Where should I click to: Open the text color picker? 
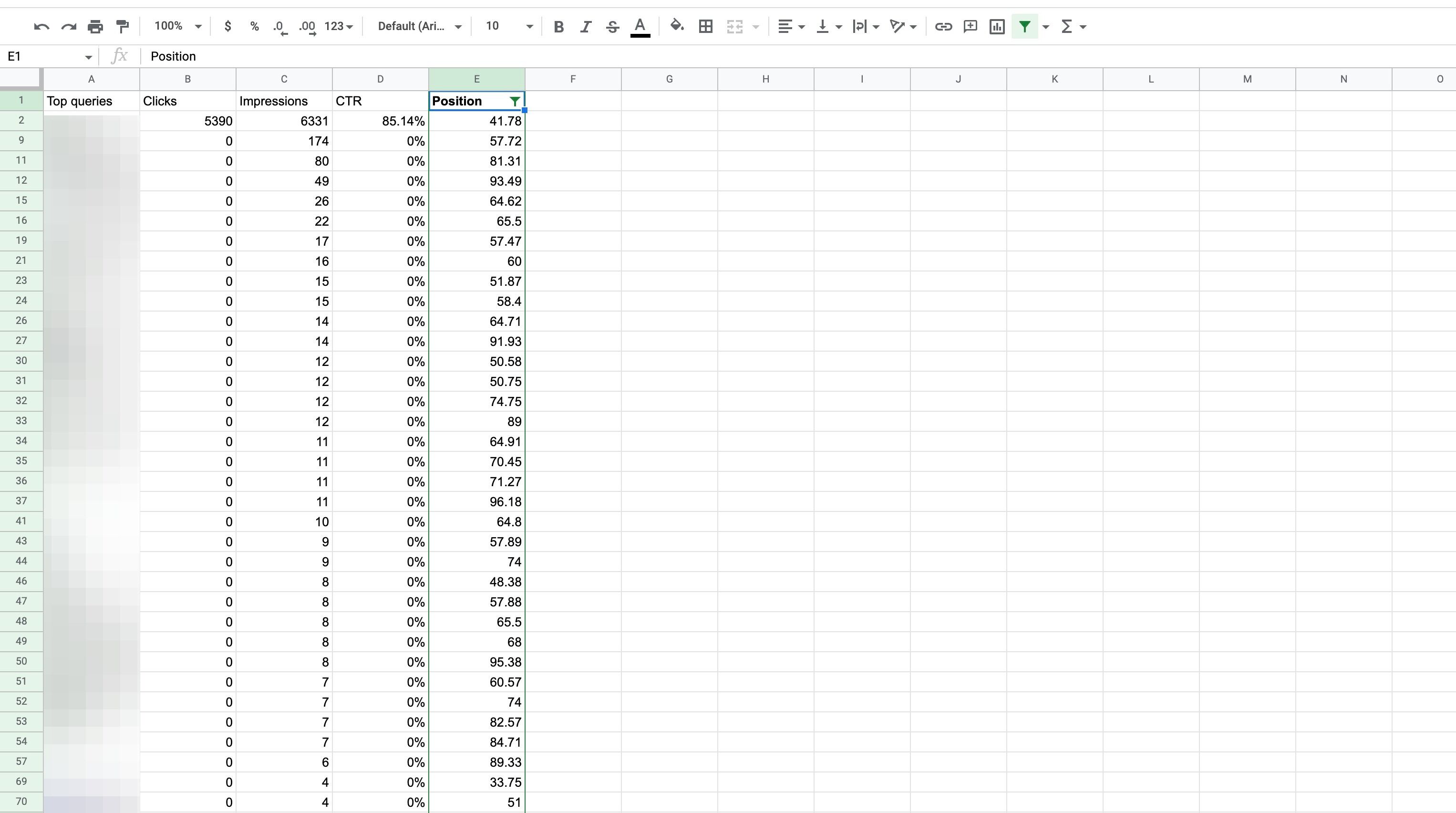pyautogui.click(x=640, y=27)
